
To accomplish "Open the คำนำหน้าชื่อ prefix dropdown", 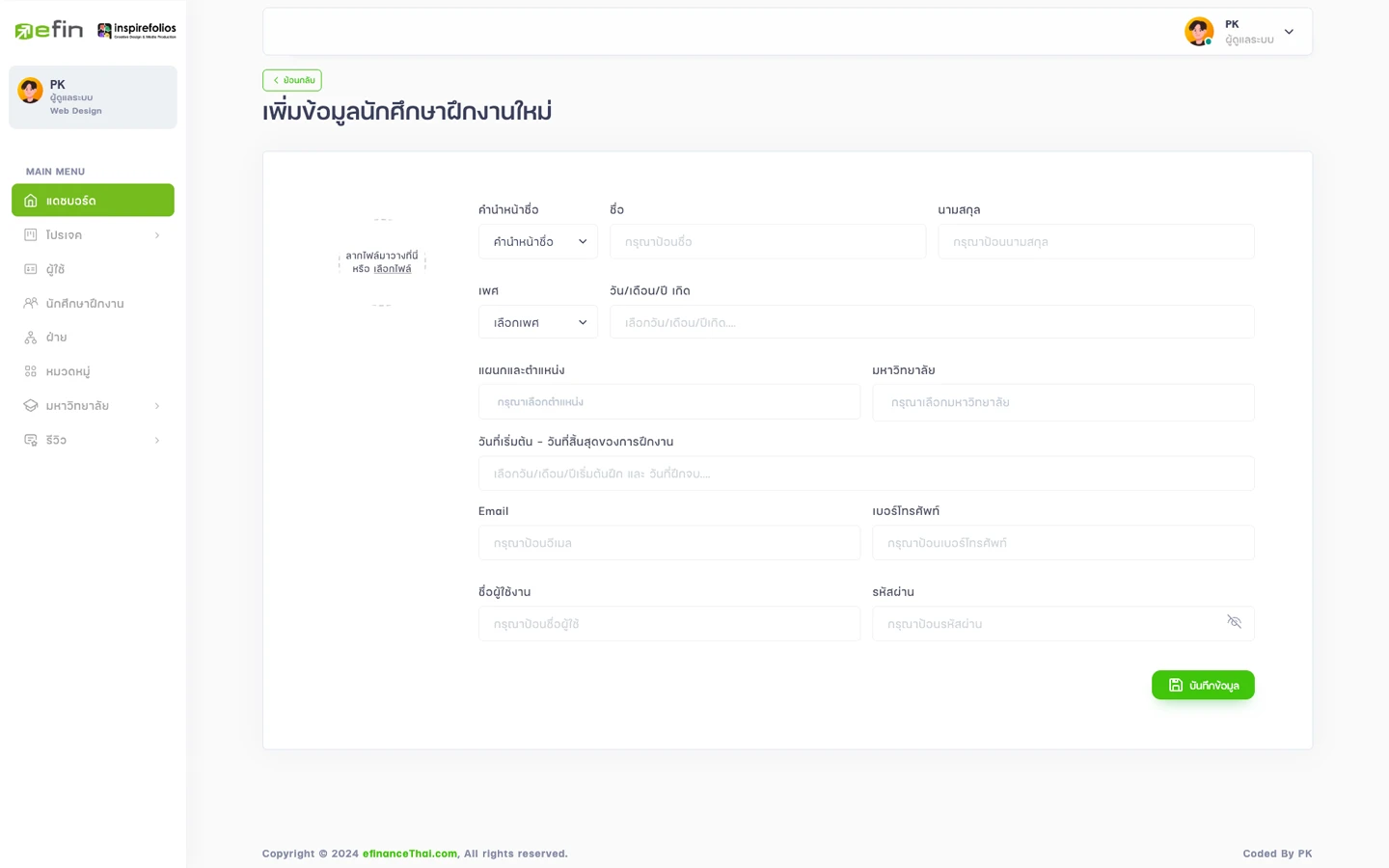I will (x=537, y=242).
